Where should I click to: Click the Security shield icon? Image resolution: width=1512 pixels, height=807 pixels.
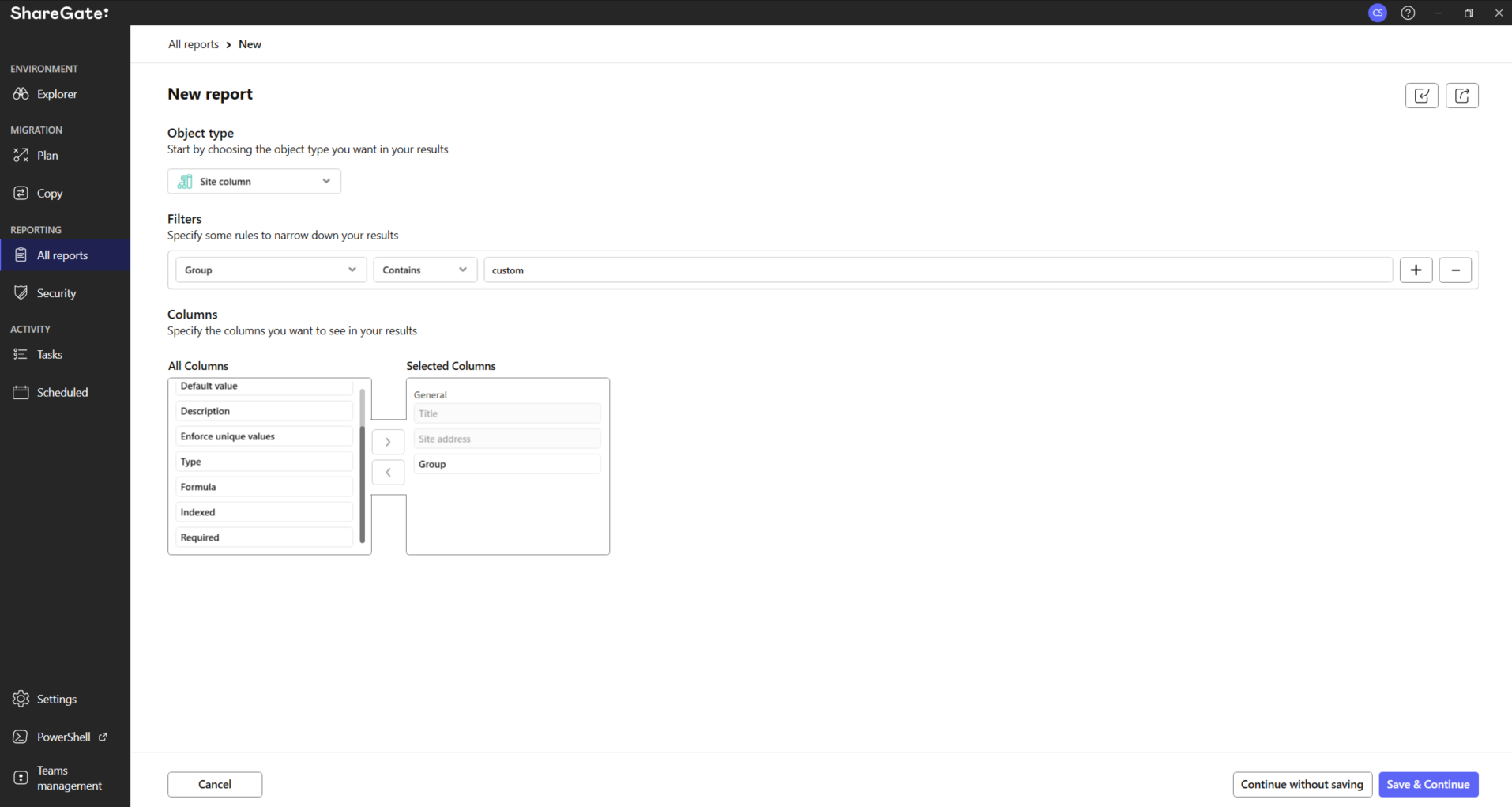pyautogui.click(x=21, y=293)
